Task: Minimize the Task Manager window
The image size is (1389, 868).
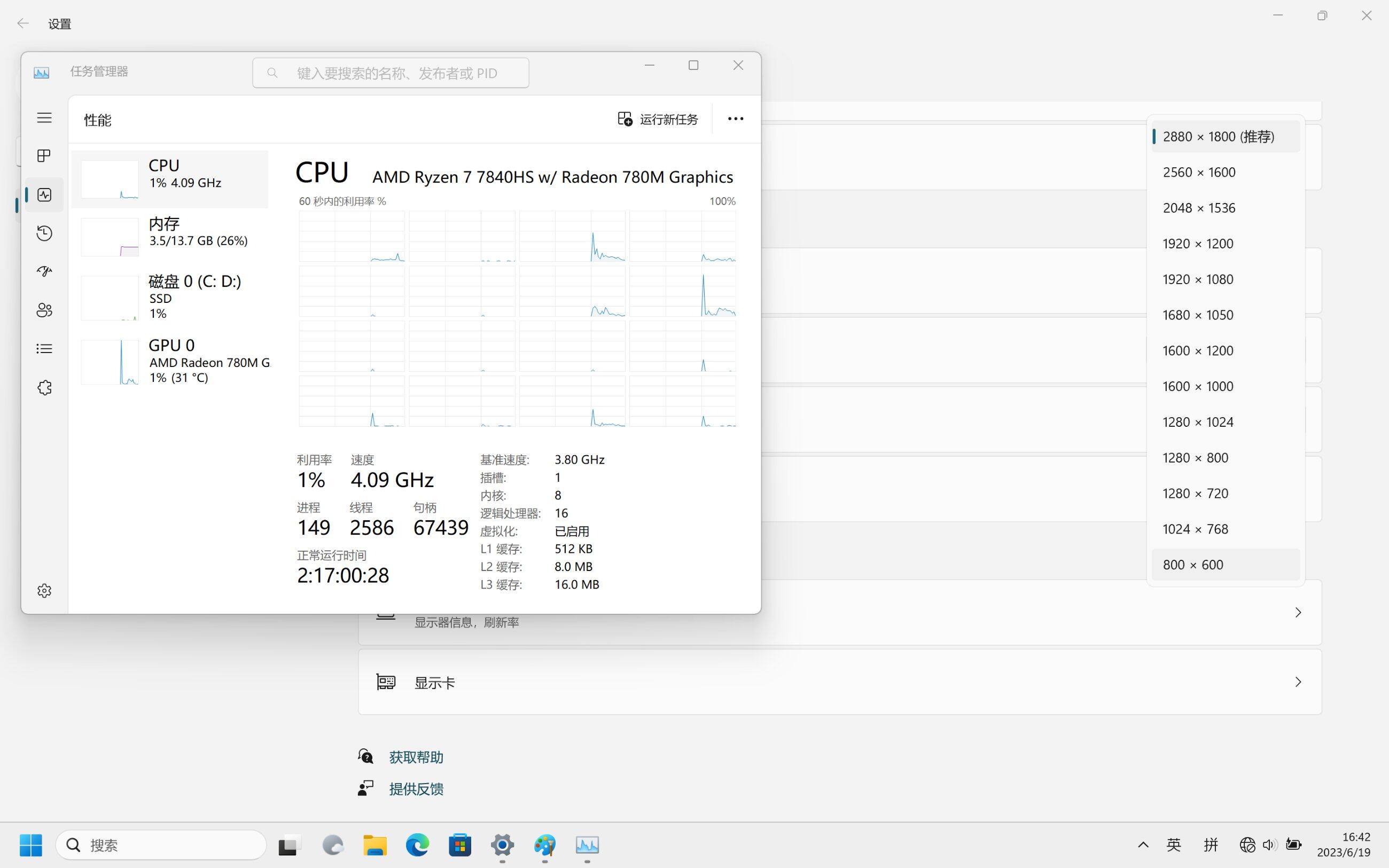Action: tap(649, 66)
